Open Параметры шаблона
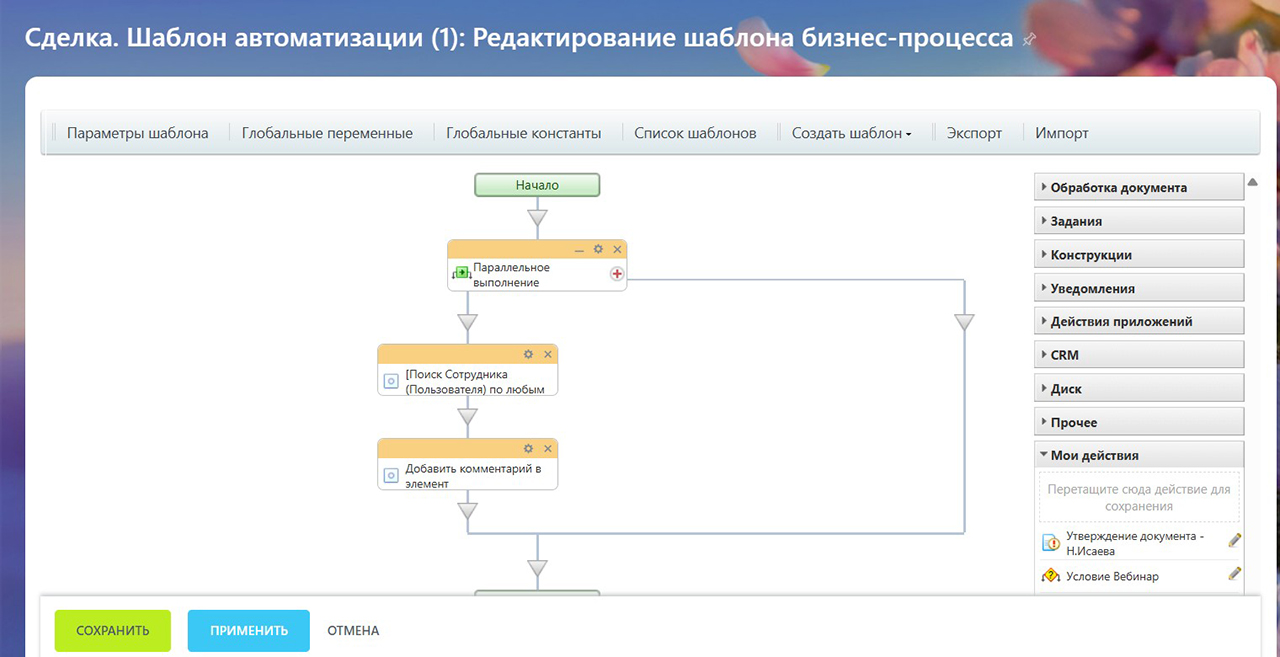 click(138, 133)
